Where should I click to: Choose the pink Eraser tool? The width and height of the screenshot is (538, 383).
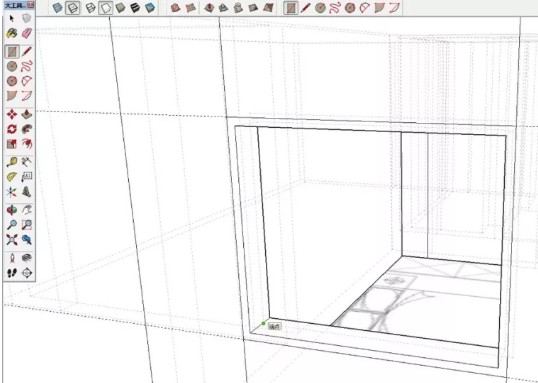[27, 33]
